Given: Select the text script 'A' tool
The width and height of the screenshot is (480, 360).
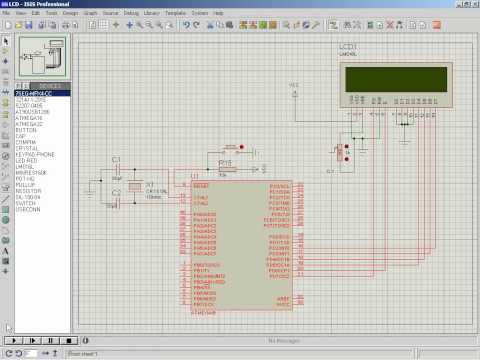Looking at the screenshot, I should click(x=5, y=251).
